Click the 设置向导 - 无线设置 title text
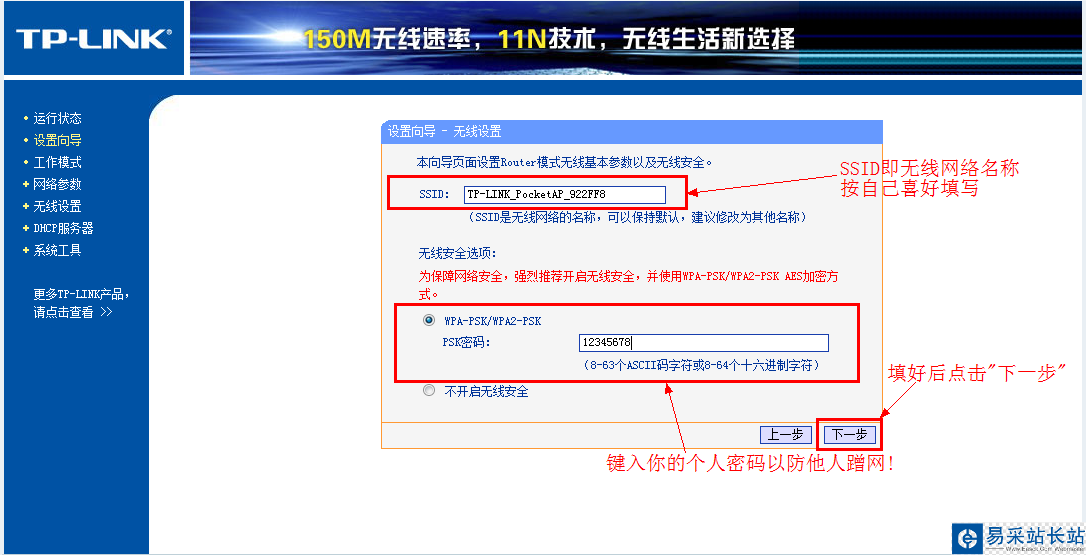Viewport: 1086px width, 555px height. pyautogui.click(x=444, y=132)
